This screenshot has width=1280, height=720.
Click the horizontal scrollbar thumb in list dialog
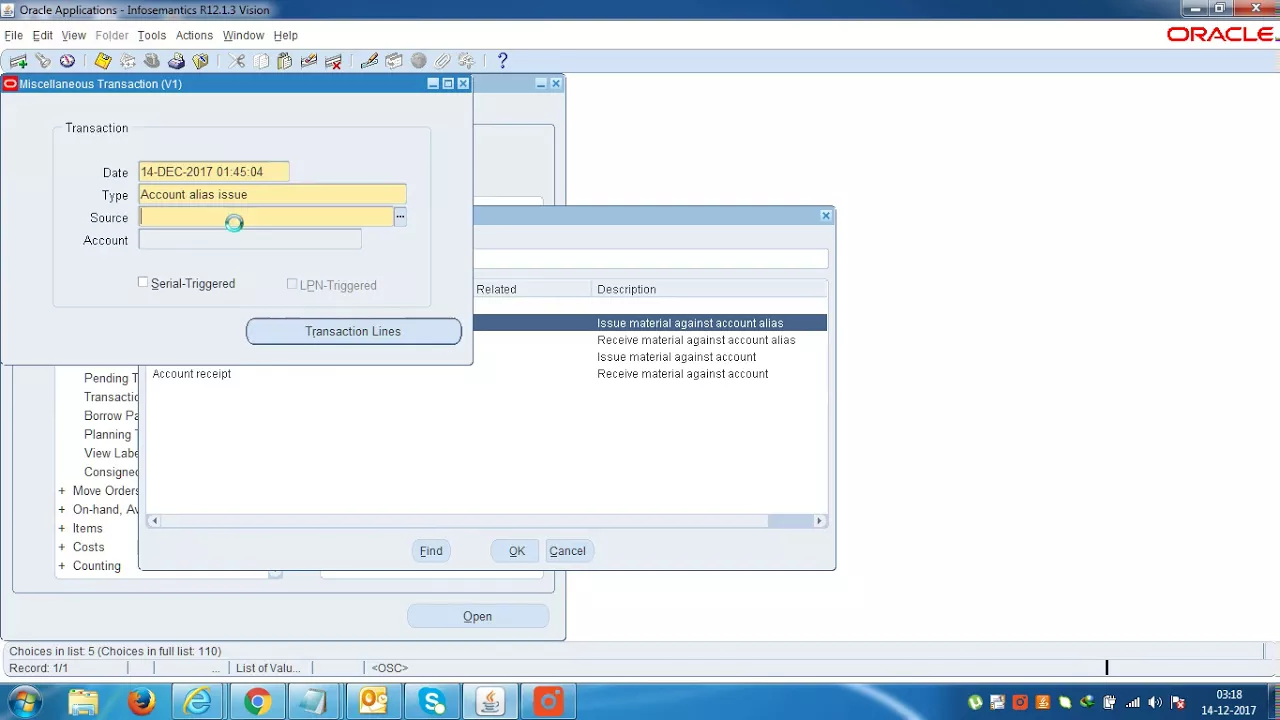(x=790, y=521)
